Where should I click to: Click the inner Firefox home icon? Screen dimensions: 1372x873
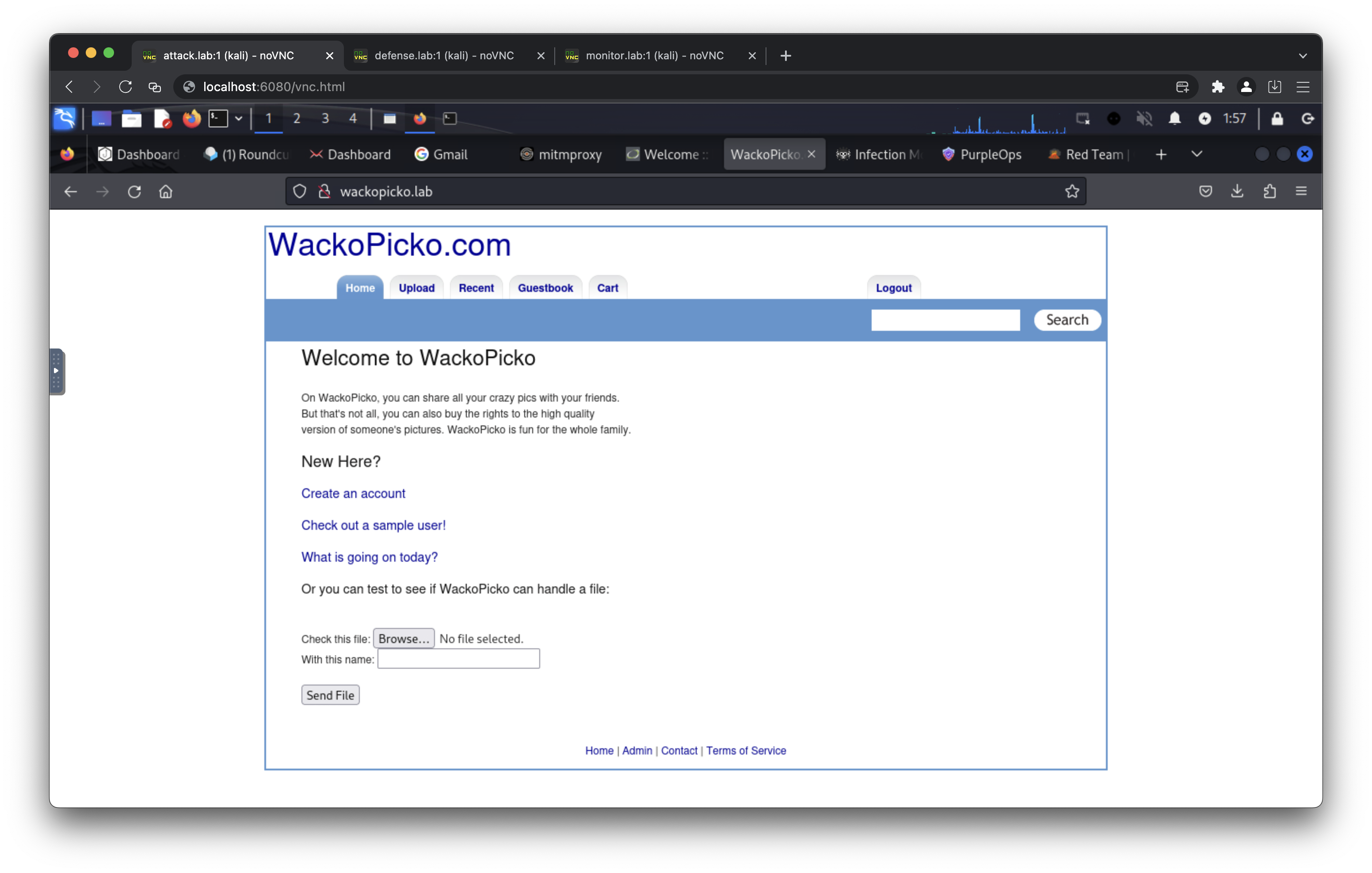pyautogui.click(x=165, y=191)
